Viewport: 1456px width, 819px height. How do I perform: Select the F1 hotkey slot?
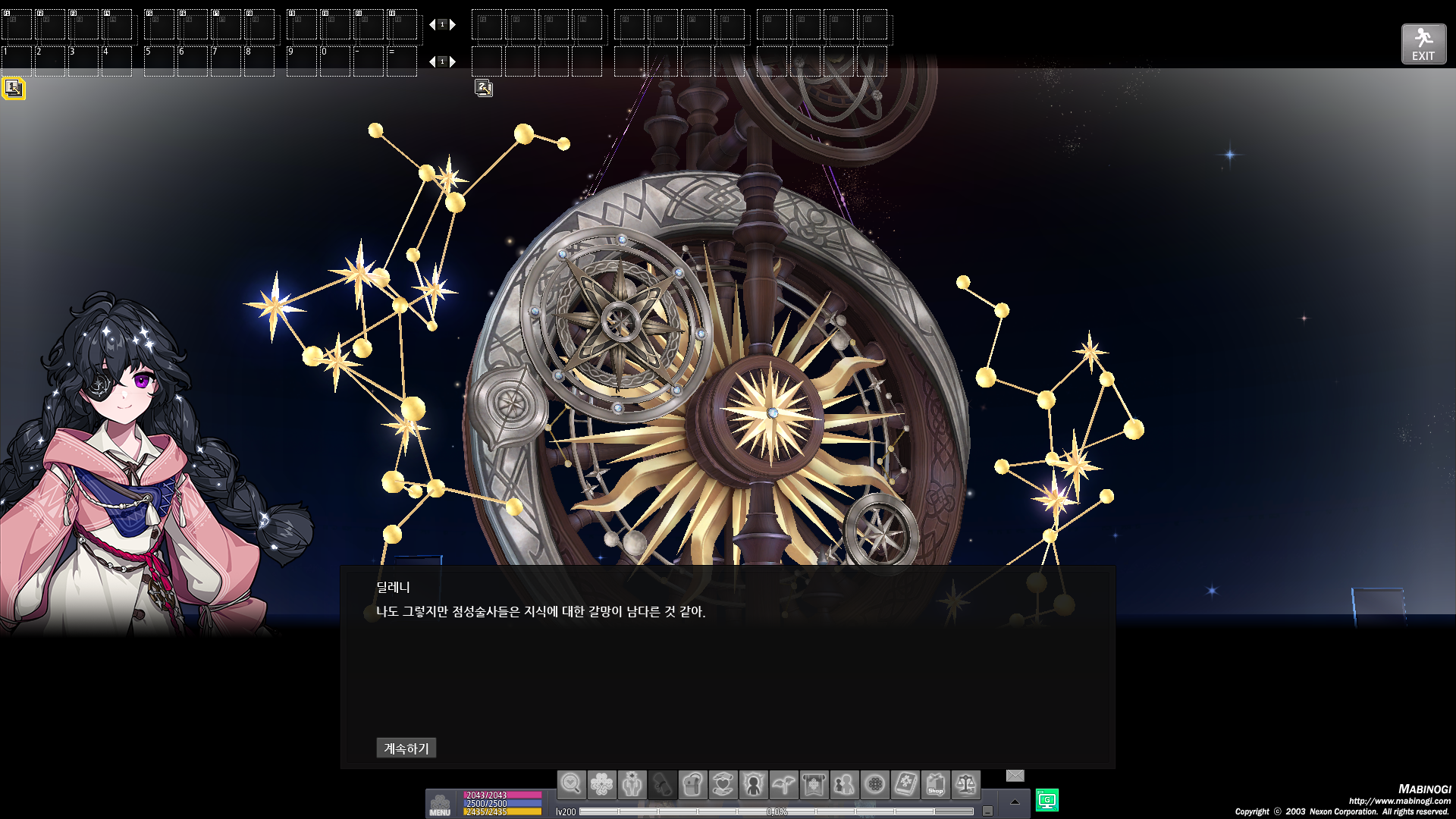point(17,24)
